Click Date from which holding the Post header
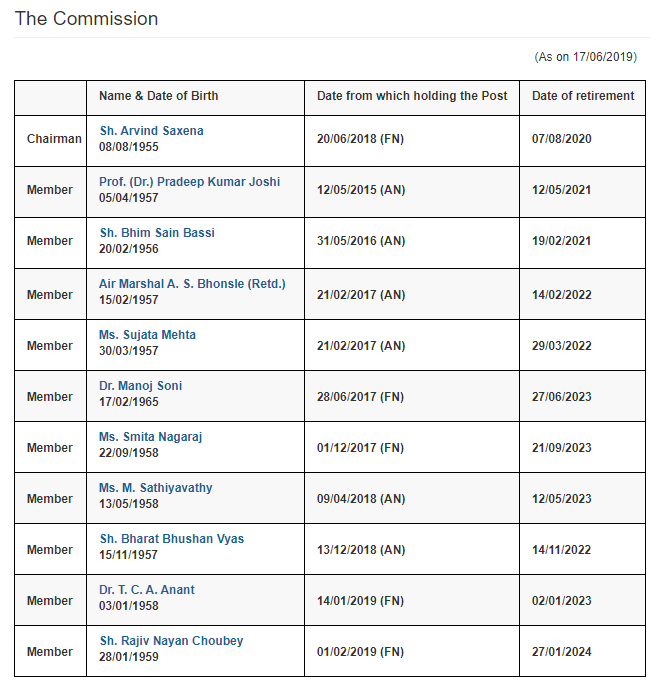The image size is (662, 690). (412, 96)
